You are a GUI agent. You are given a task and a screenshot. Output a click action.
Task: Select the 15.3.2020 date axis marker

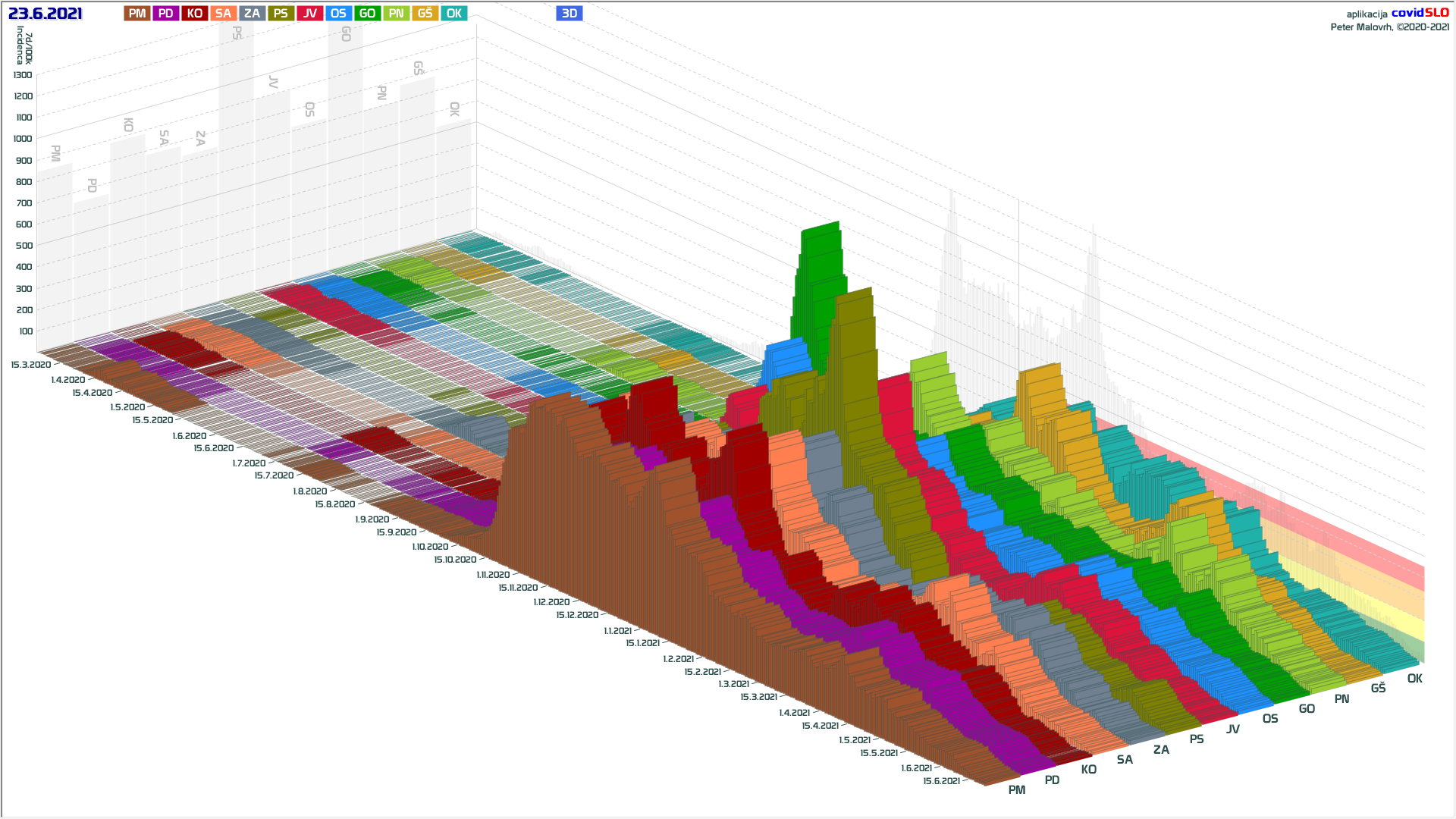(30, 365)
